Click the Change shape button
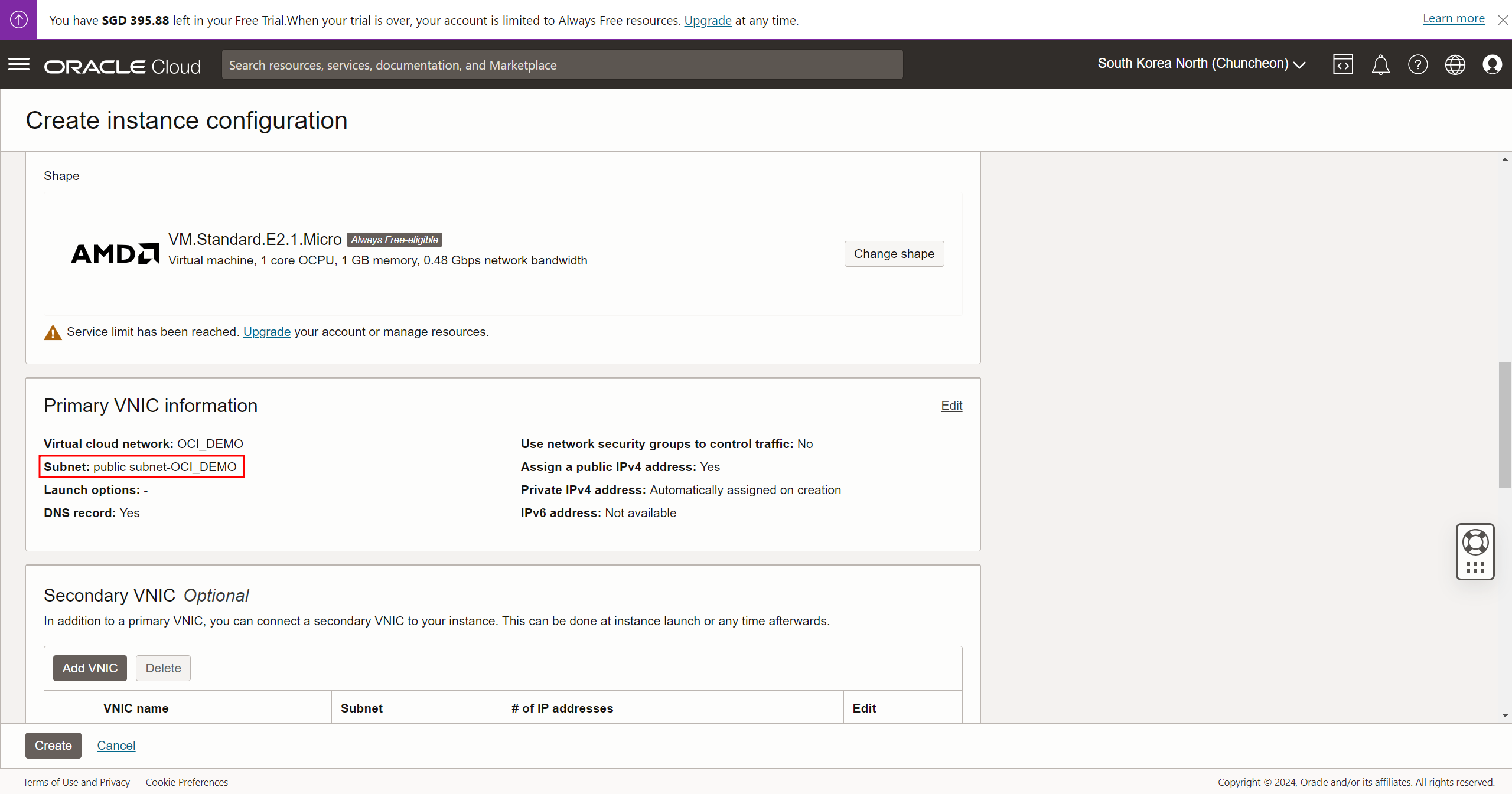Screen dimensions: 1512x794 894,254
